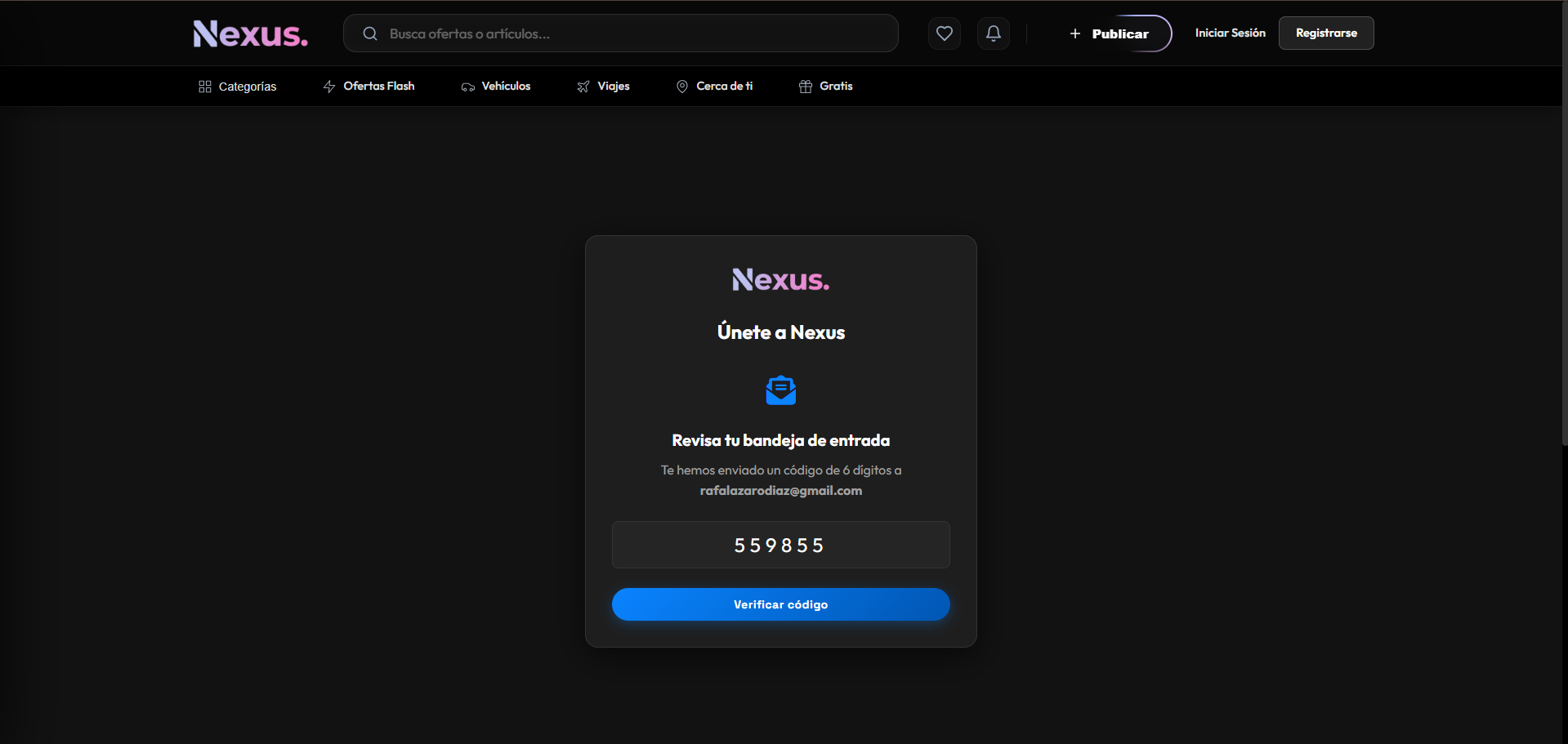Viewport: 1568px width, 744px height.
Task: Focus the search offers input field
Action: (x=621, y=33)
